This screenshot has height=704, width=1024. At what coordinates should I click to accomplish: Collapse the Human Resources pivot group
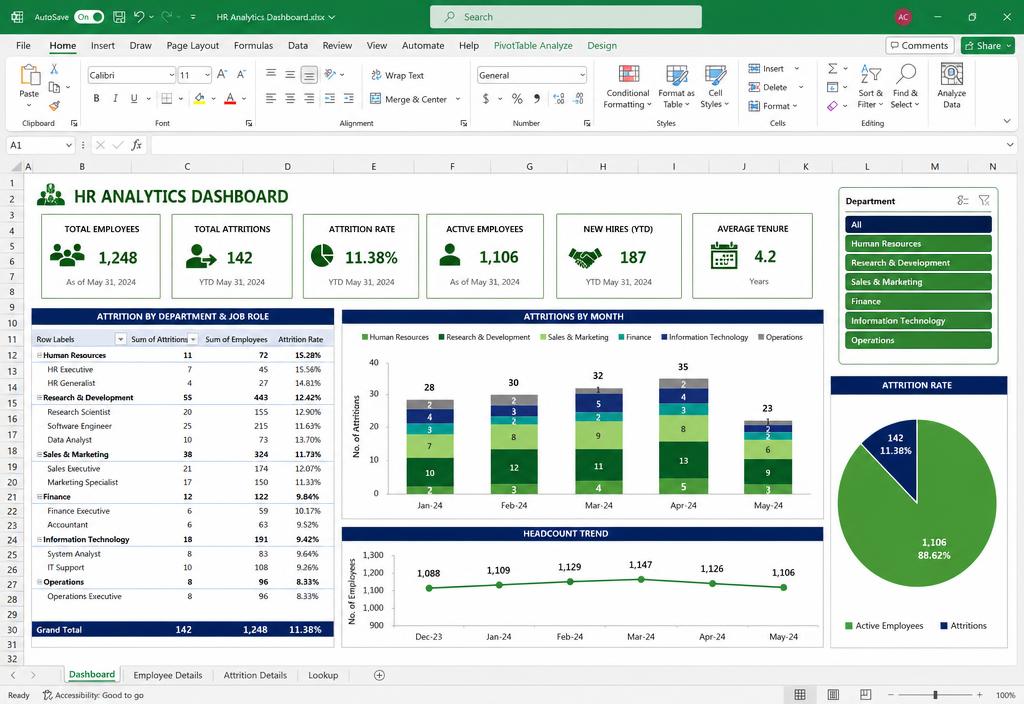pos(39,355)
